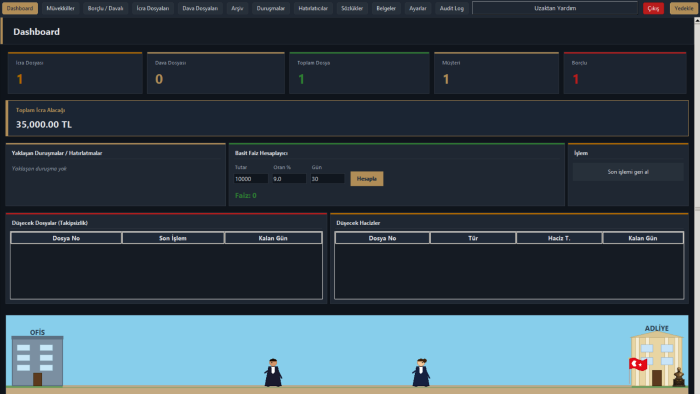Focus the Tutar amount field
Viewport: 700px width, 394px height.
pos(251,179)
